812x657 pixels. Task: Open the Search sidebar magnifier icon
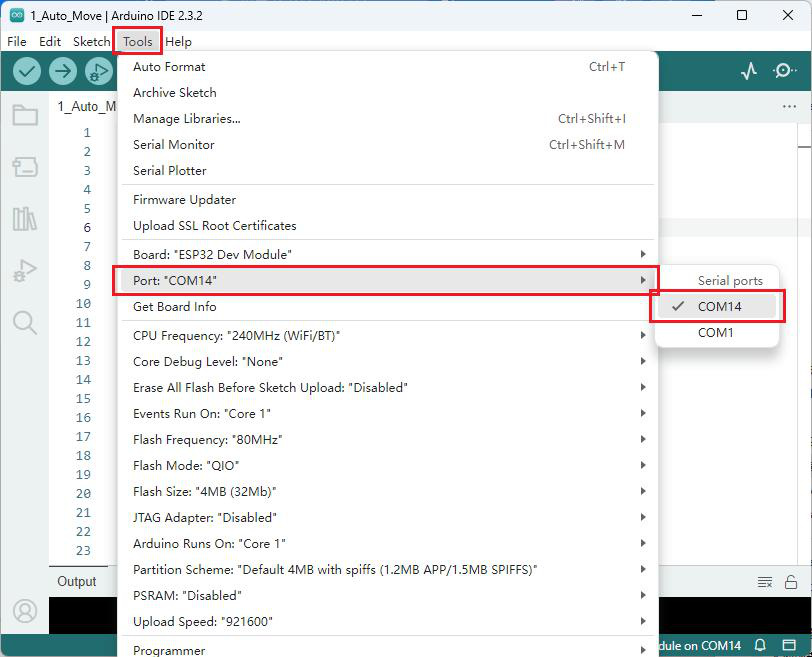tap(25, 323)
